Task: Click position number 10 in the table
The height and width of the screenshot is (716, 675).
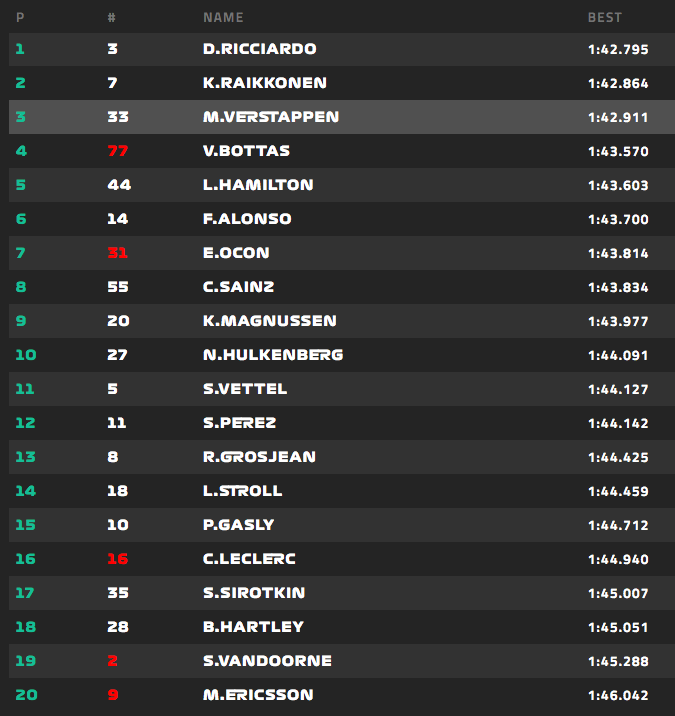Action: click(x=26, y=355)
